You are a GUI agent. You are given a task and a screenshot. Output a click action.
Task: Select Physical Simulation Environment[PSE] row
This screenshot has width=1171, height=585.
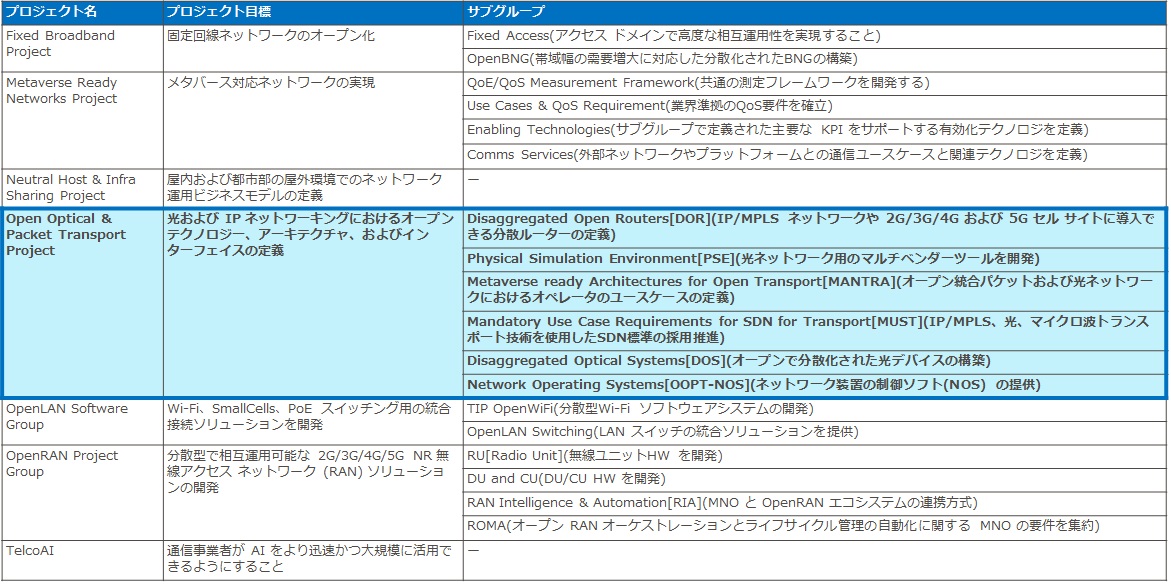(x=816, y=259)
